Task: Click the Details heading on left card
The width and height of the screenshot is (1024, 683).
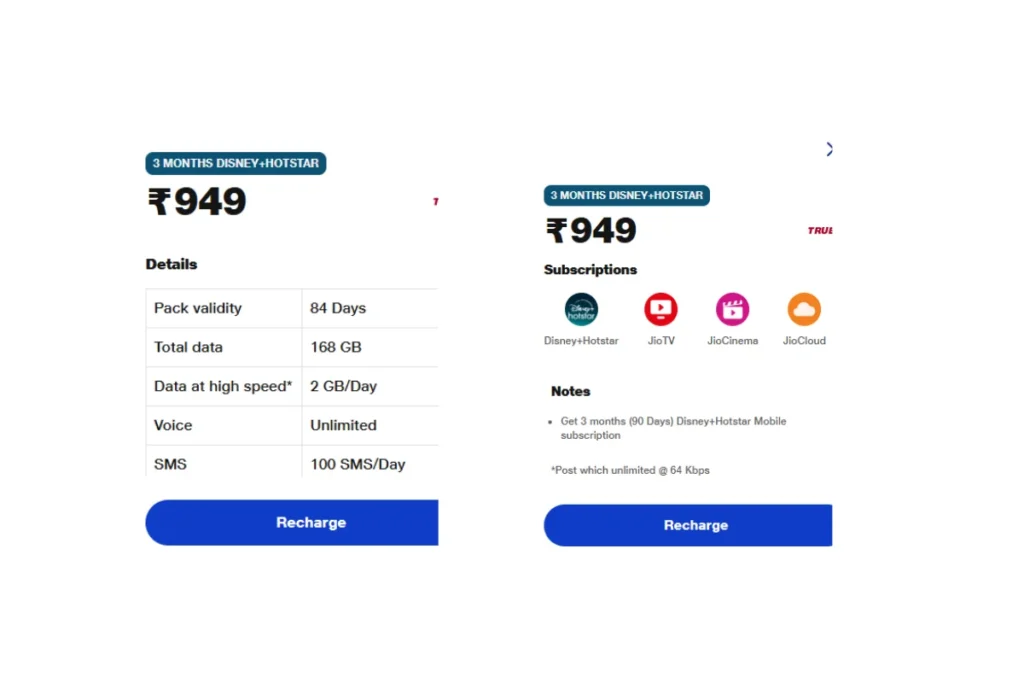Action: click(x=171, y=264)
